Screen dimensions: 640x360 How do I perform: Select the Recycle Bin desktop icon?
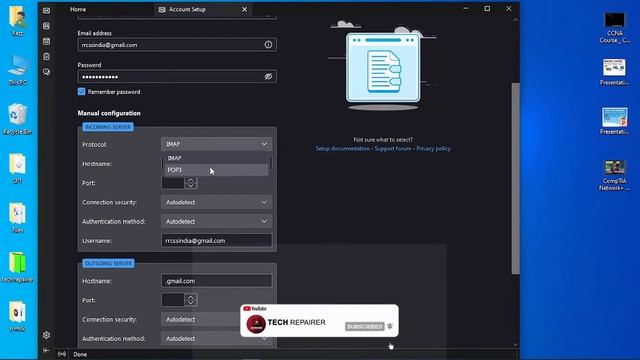pyautogui.click(x=18, y=119)
